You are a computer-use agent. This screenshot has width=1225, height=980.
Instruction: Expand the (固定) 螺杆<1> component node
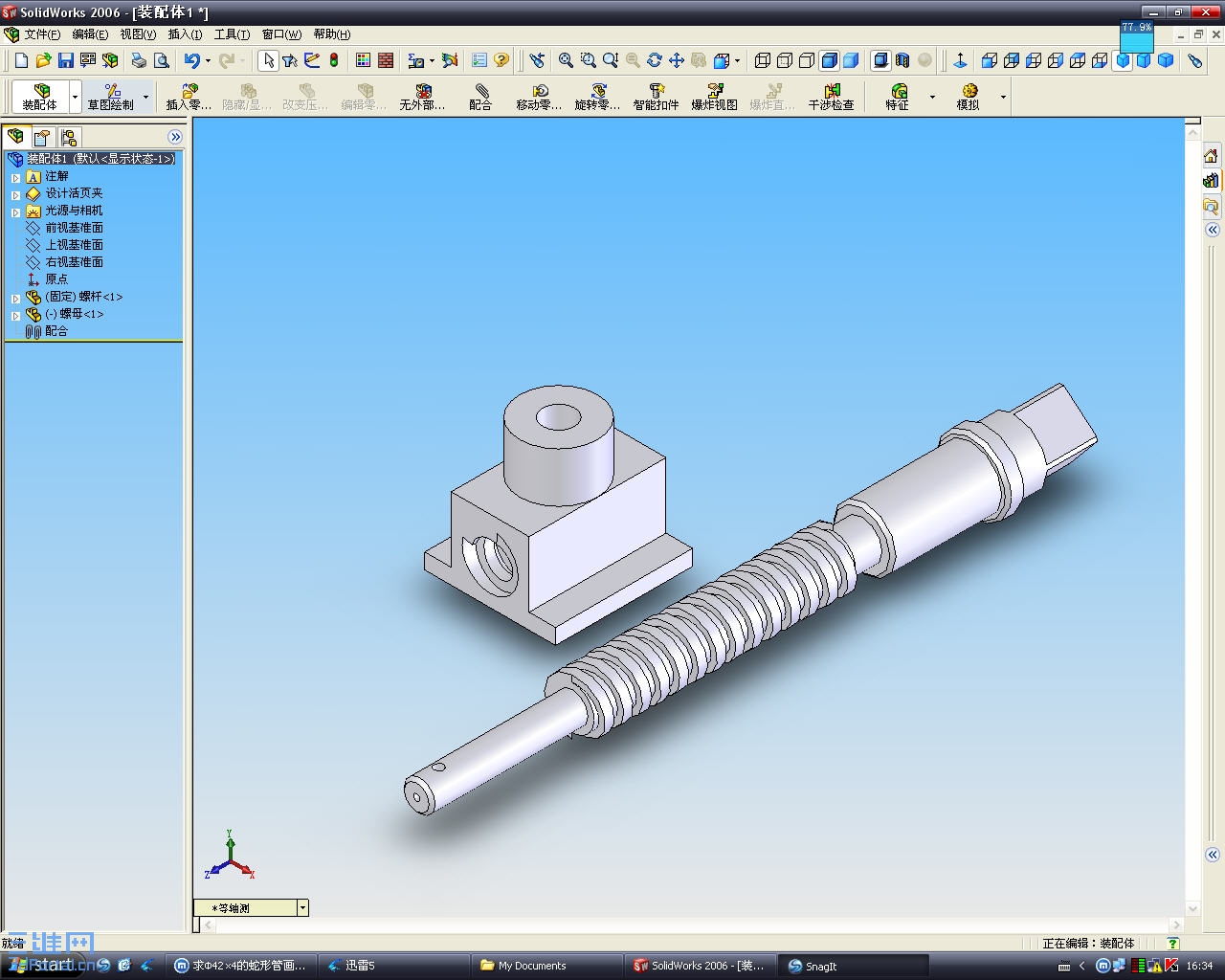pyautogui.click(x=15, y=298)
